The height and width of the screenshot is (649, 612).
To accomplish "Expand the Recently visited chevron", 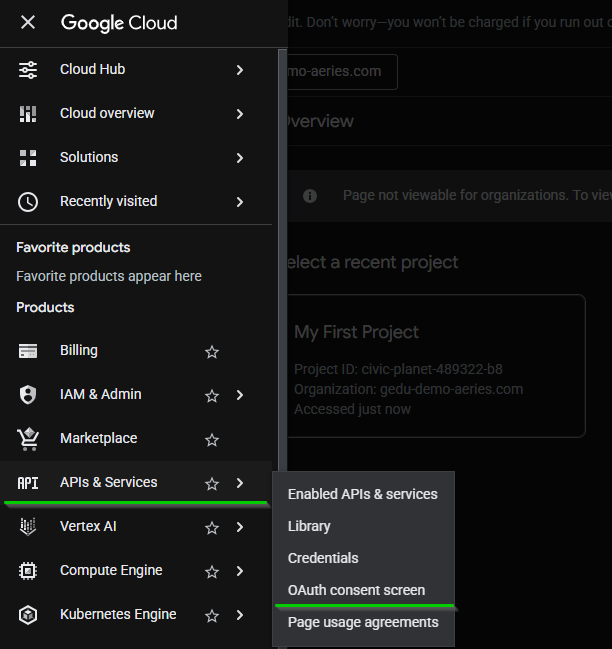I will pos(240,202).
